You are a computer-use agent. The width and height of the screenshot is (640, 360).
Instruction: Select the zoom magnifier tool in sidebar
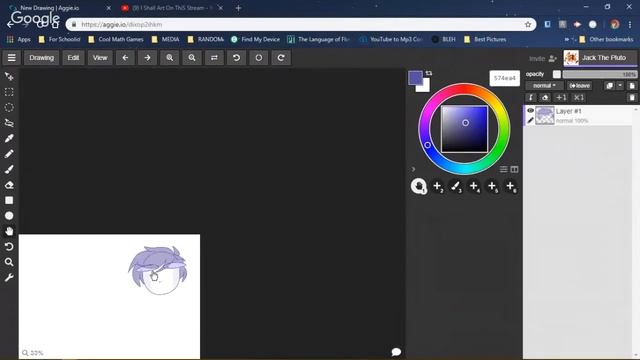9,262
